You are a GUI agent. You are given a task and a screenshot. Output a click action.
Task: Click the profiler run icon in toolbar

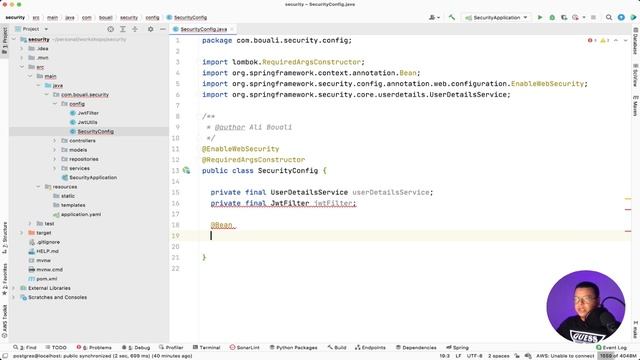coord(576,18)
